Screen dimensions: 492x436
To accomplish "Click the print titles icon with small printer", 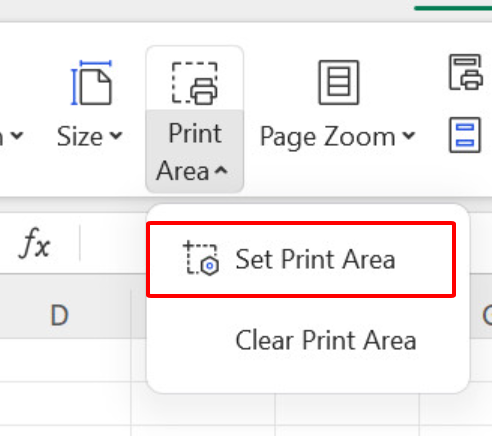I will tap(466, 72).
